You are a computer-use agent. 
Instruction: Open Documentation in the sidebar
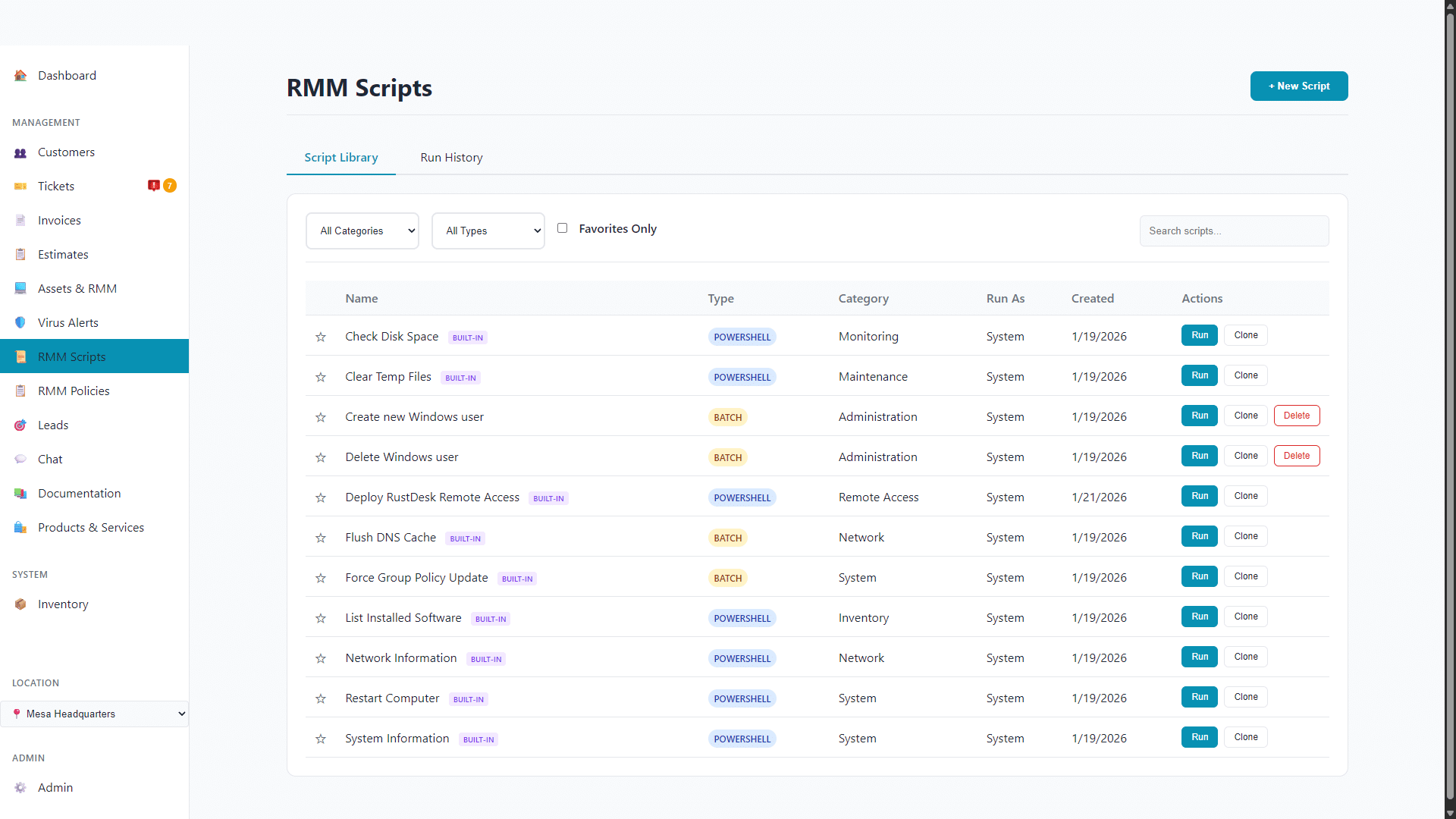[x=94, y=494]
